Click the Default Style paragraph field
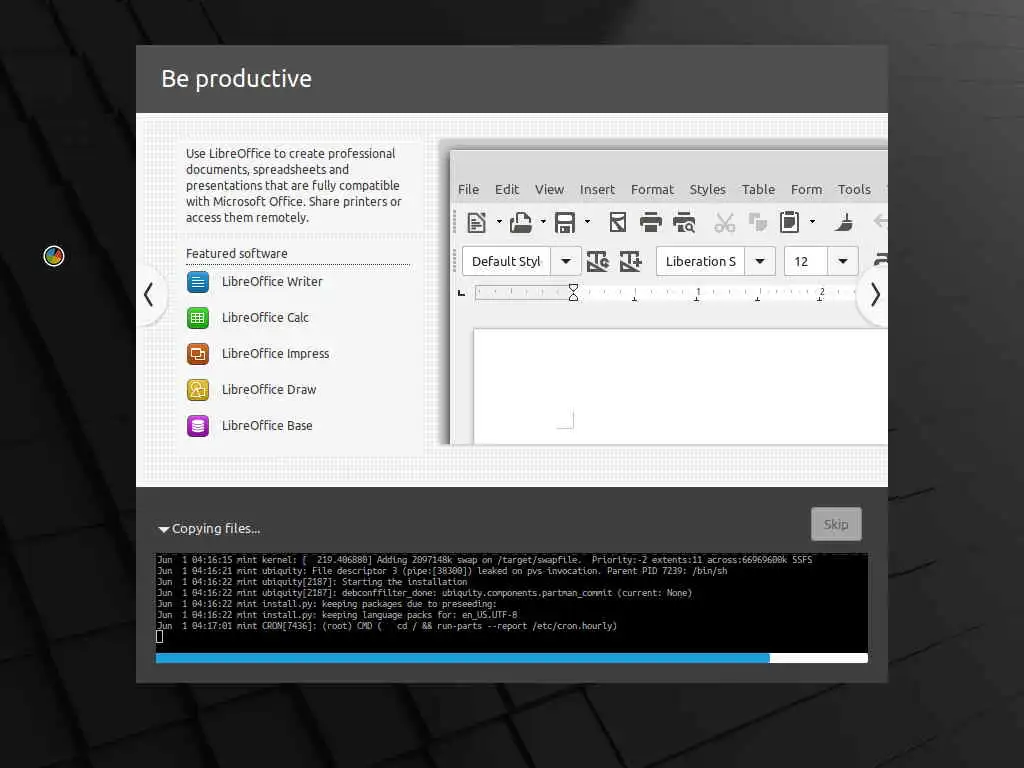The width and height of the screenshot is (1024, 768). [506, 261]
